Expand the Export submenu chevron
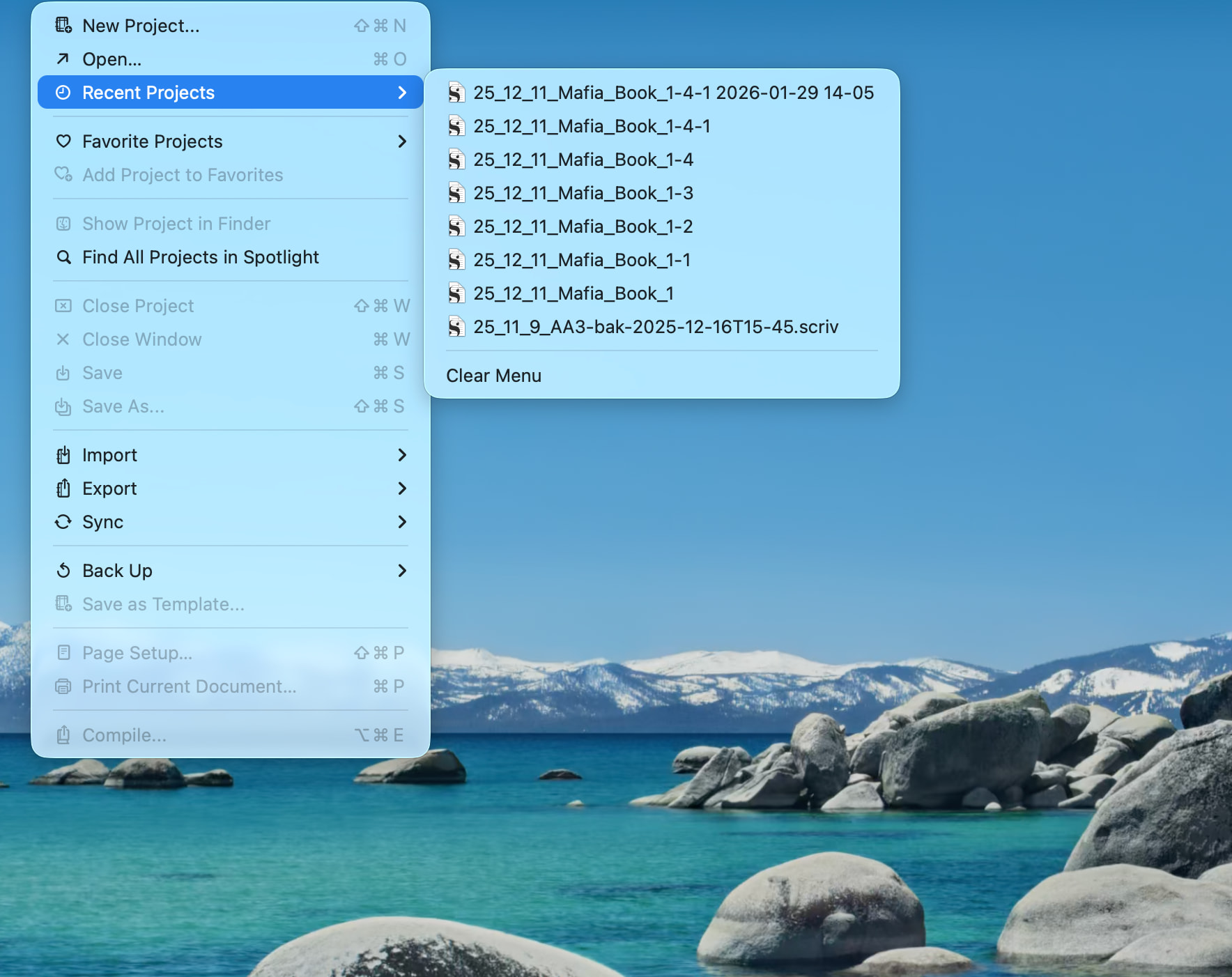The width and height of the screenshot is (1232, 977). click(x=401, y=488)
